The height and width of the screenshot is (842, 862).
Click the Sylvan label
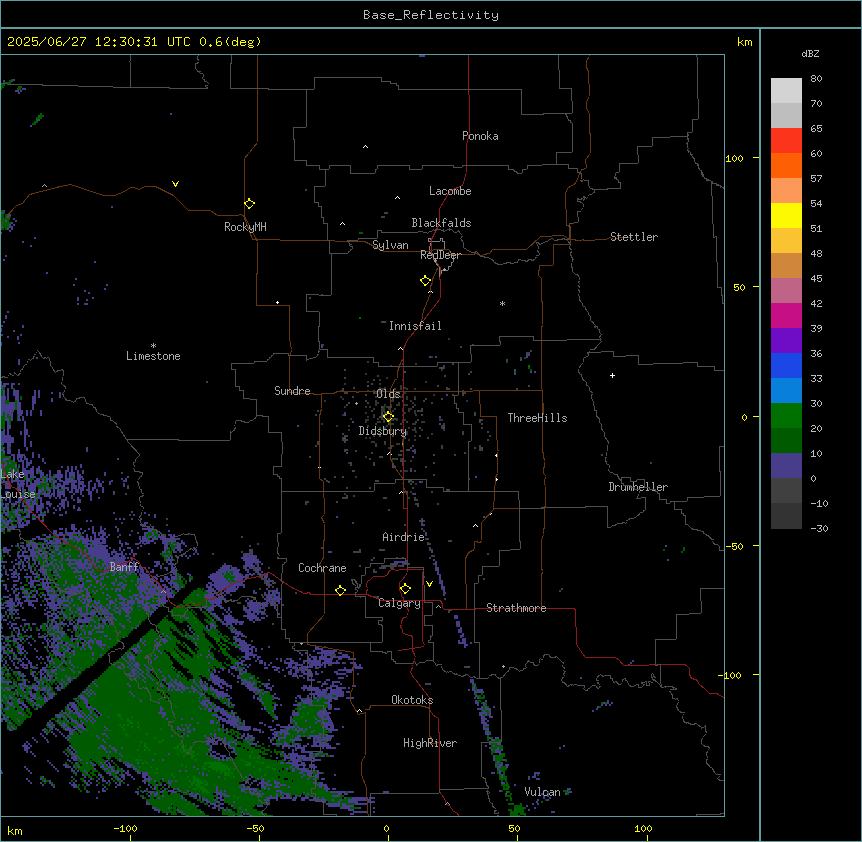coord(390,245)
